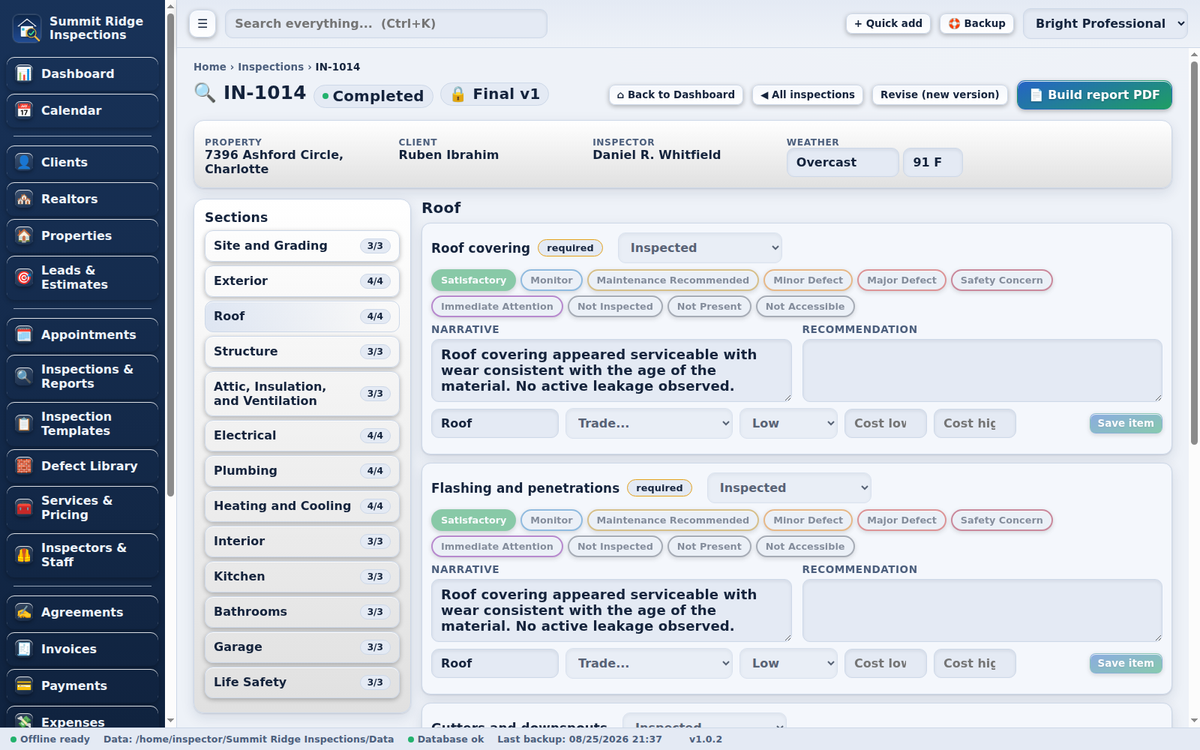This screenshot has width=1200, height=750.
Task: Click the Home breadcrumb link
Action: 210,67
